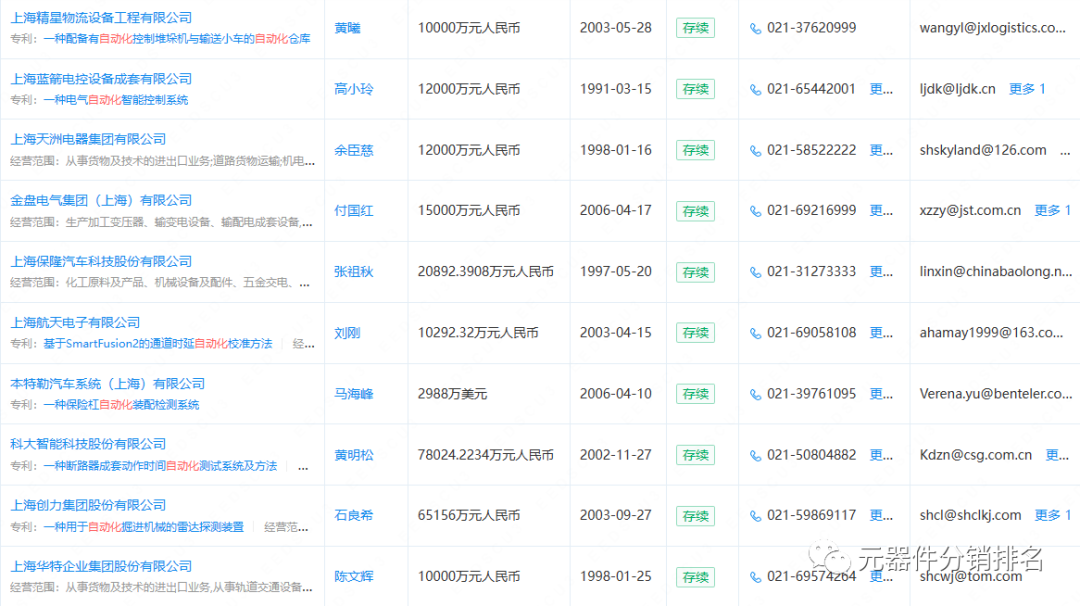
Task: Click phone icon beside 021-39761095
Action: [x=756, y=394]
